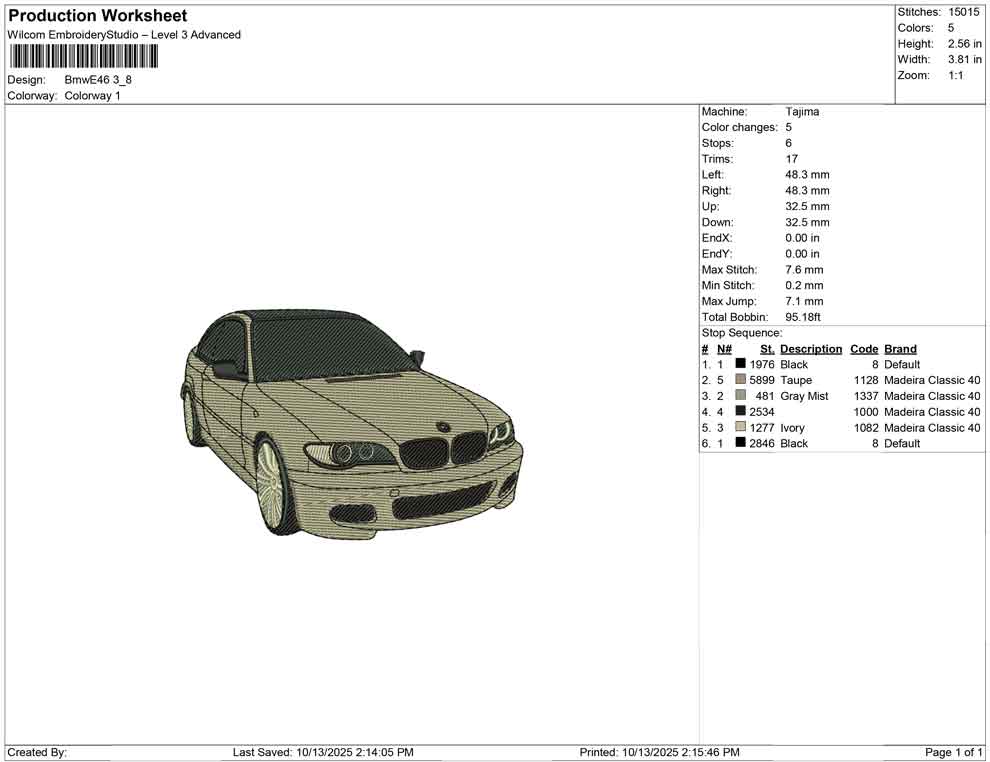The width and height of the screenshot is (990, 762).
Task: Click the dark swatch in the 2534-stitch row
Action: point(740,412)
